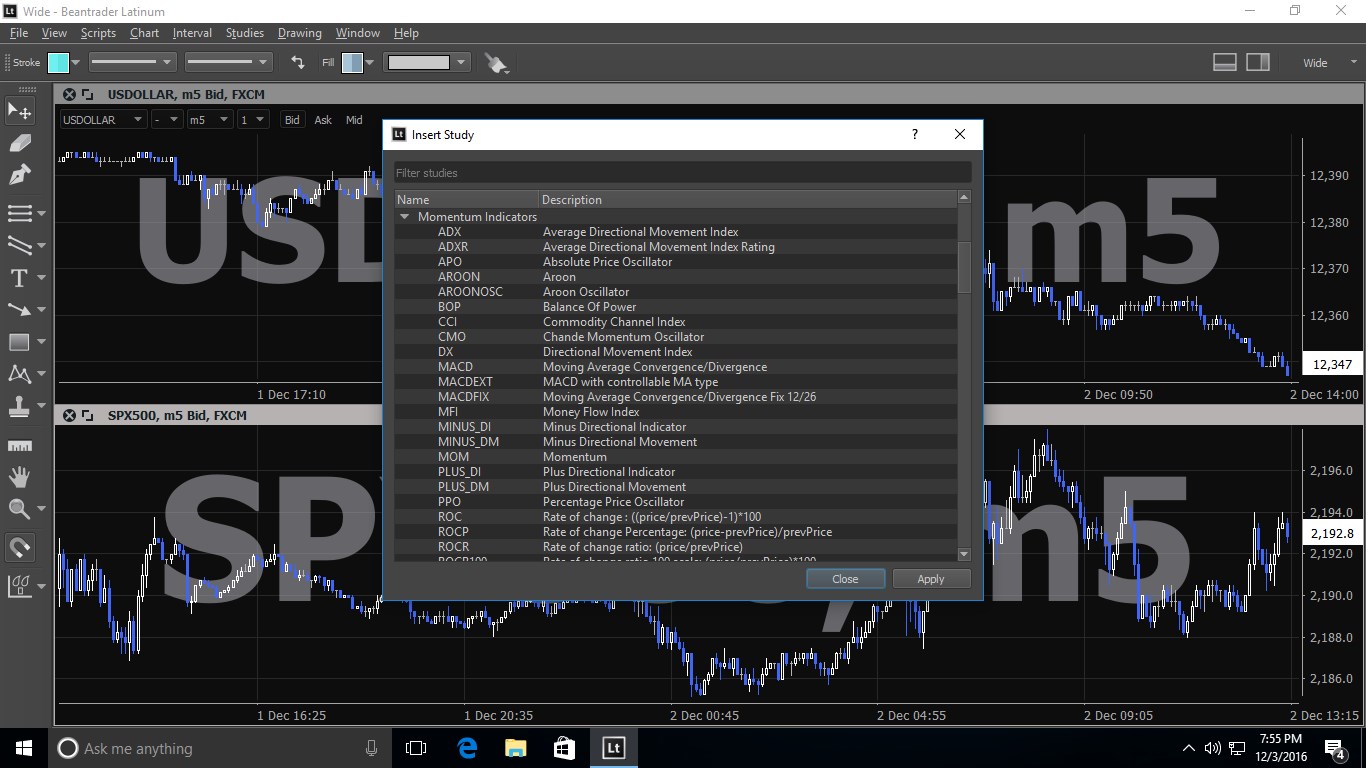This screenshot has height=768, width=1366.
Task: Sort studies by the Description column header
Action: tap(748, 200)
